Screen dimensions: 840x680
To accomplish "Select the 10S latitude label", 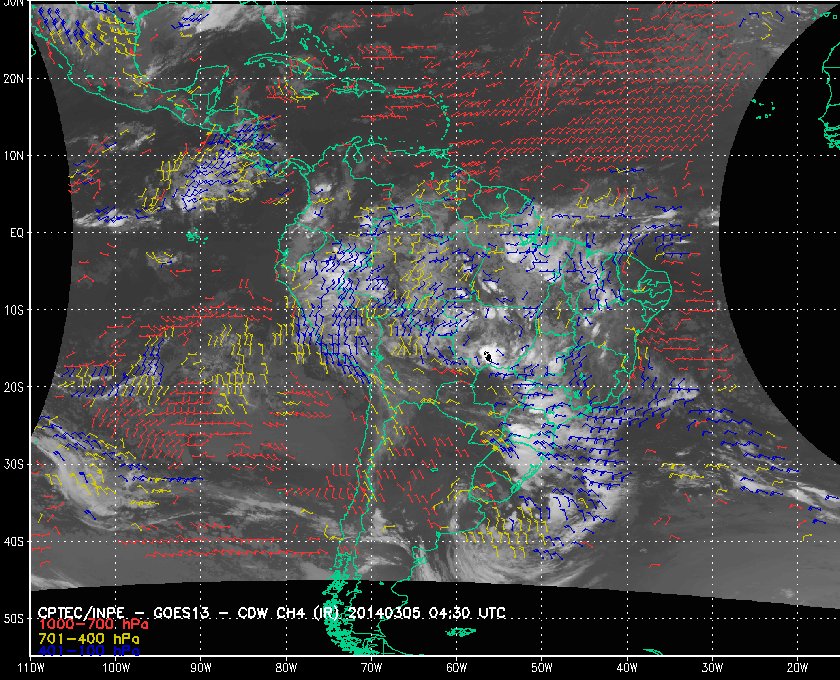I will point(13,310).
